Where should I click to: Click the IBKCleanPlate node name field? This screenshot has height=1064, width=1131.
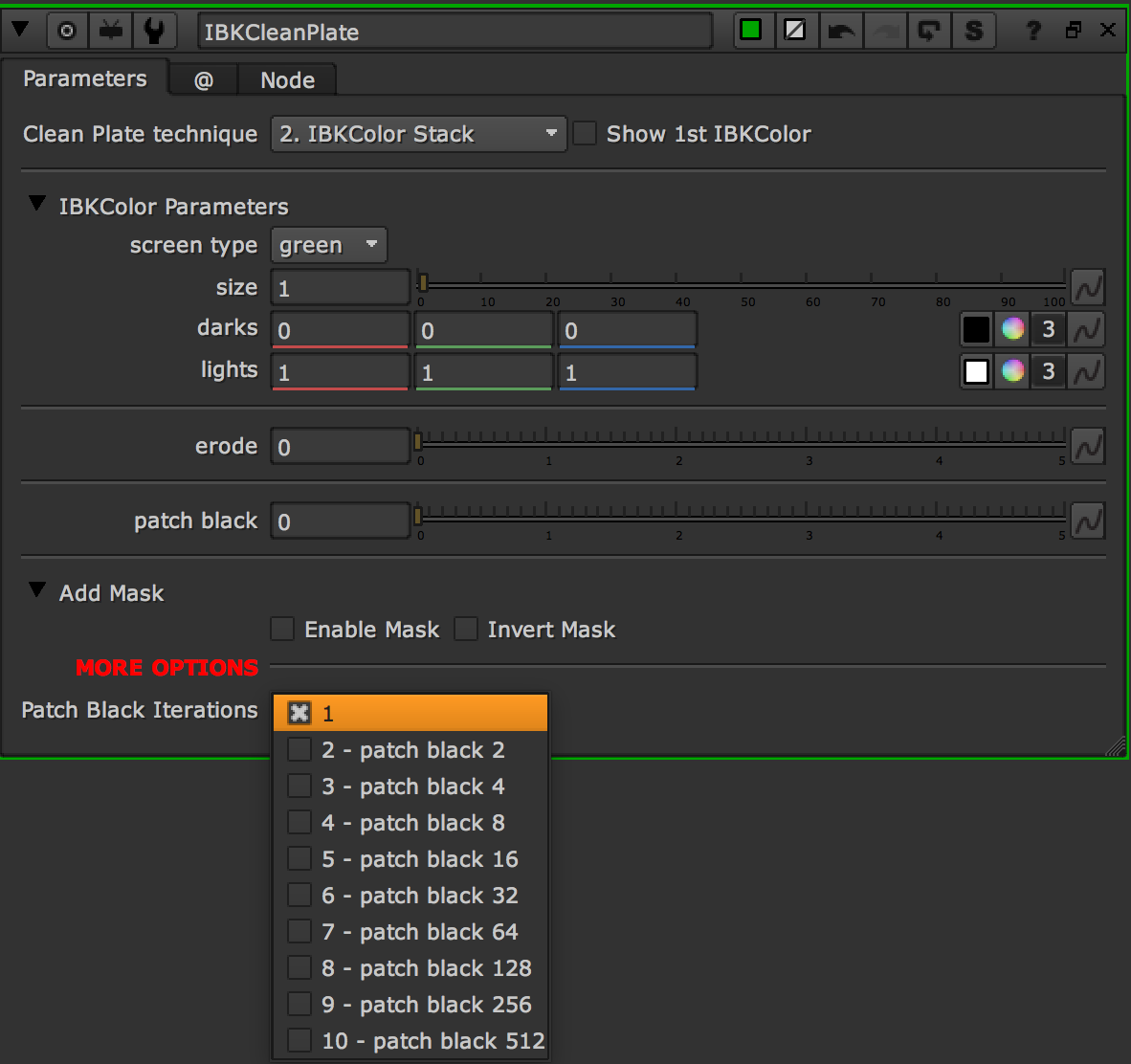pos(455,32)
